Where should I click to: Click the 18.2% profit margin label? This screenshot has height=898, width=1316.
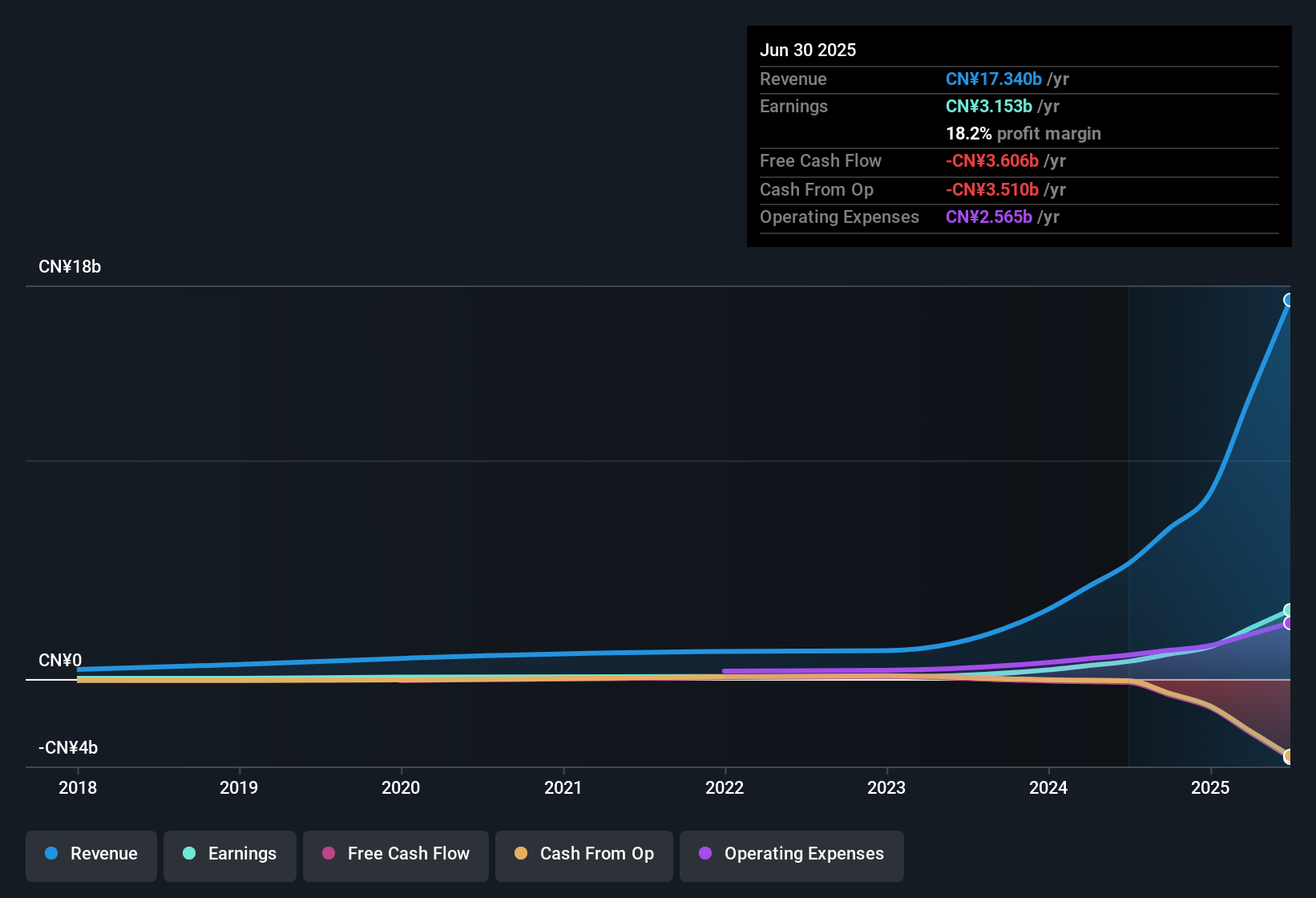point(1023,134)
